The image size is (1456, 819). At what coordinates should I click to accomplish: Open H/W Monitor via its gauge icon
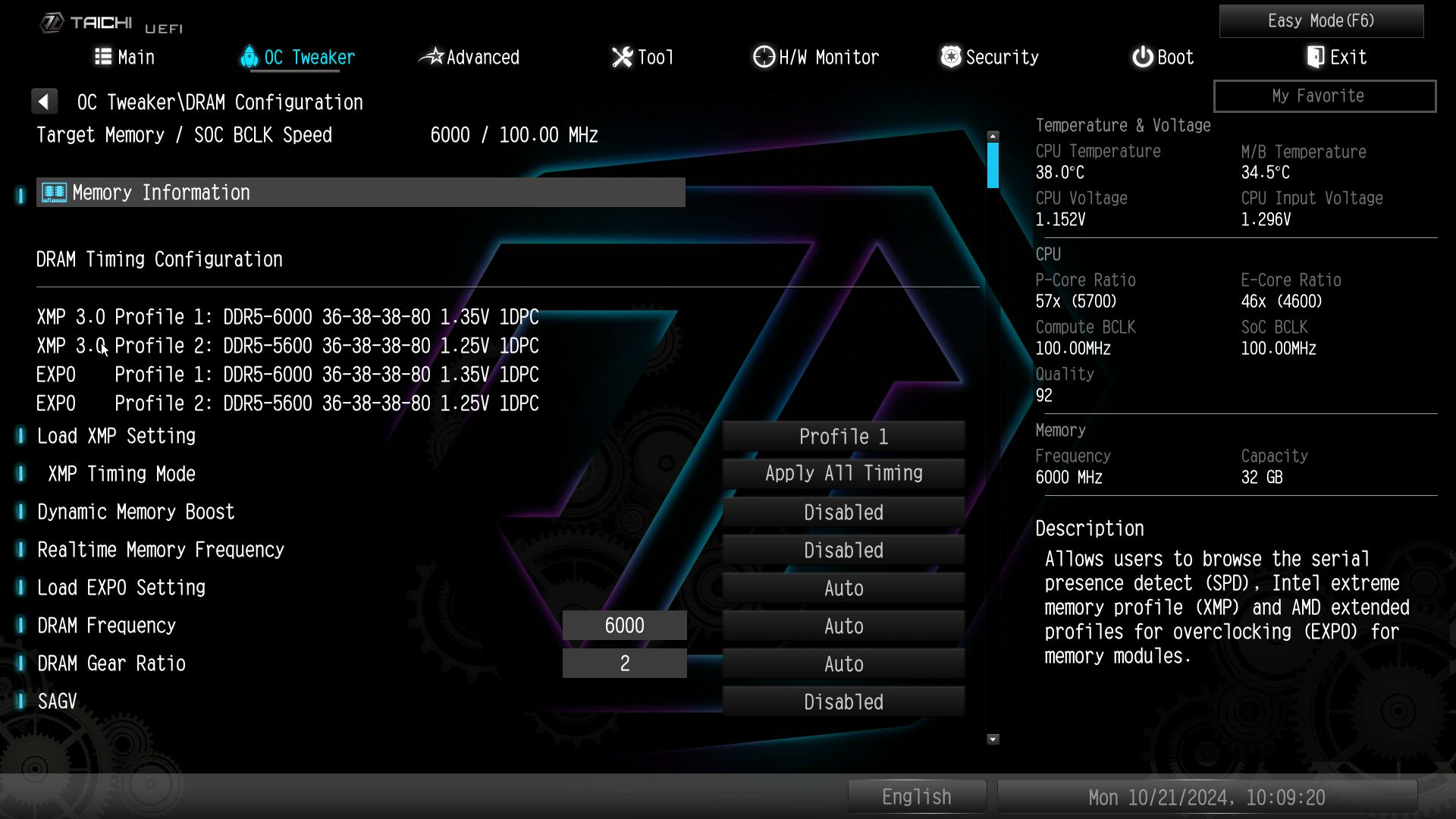click(762, 56)
